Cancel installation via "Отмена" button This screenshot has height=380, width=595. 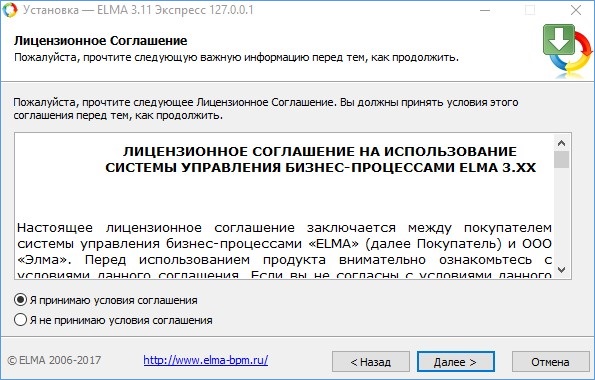click(550, 362)
